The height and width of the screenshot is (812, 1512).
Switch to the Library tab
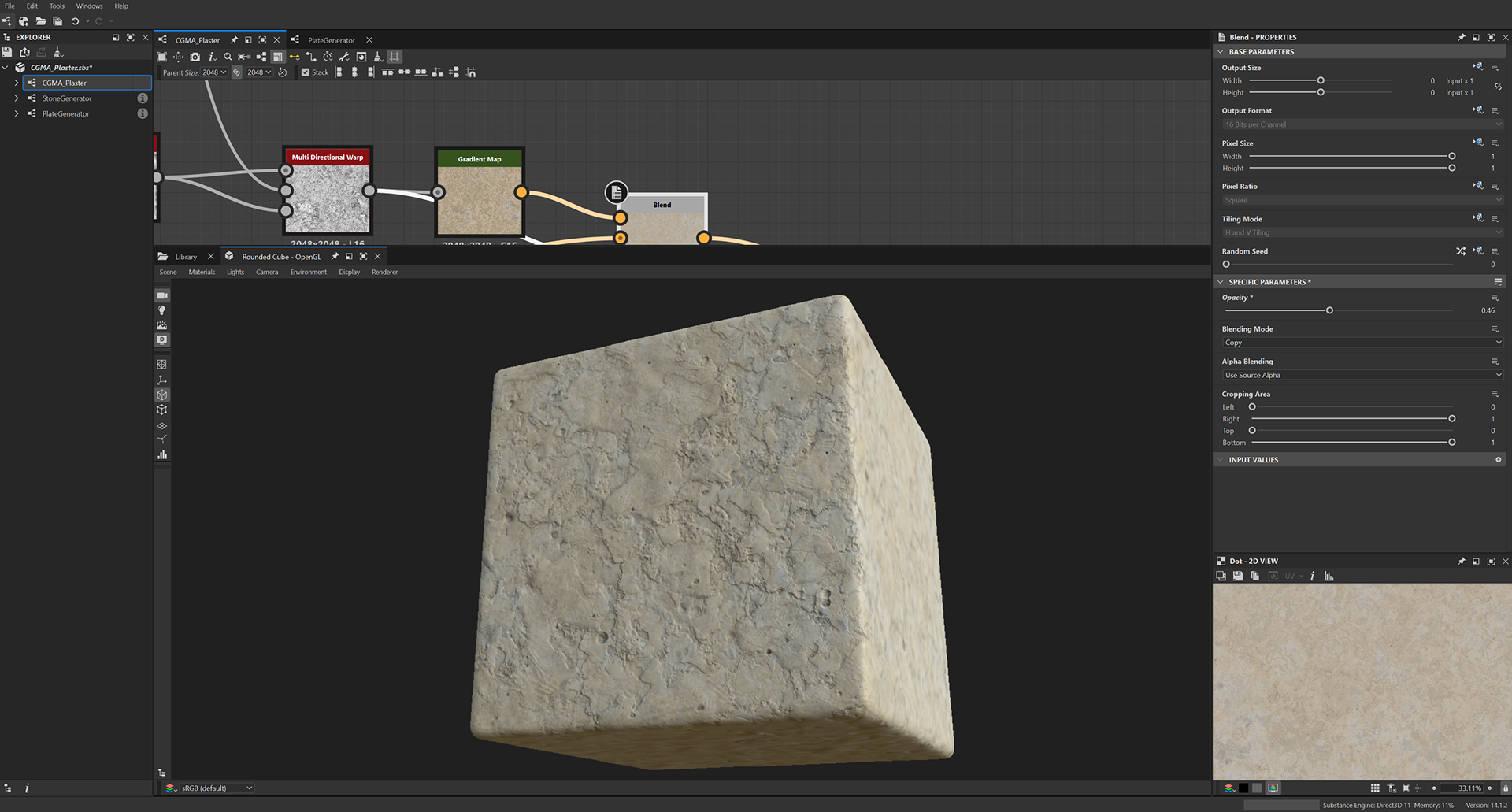pyautogui.click(x=186, y=257)
